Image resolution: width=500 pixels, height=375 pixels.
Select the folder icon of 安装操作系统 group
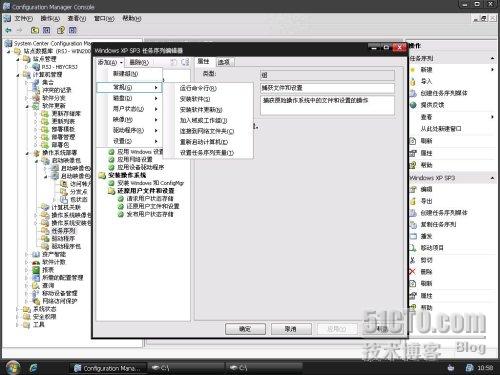[x=102, y=175]
